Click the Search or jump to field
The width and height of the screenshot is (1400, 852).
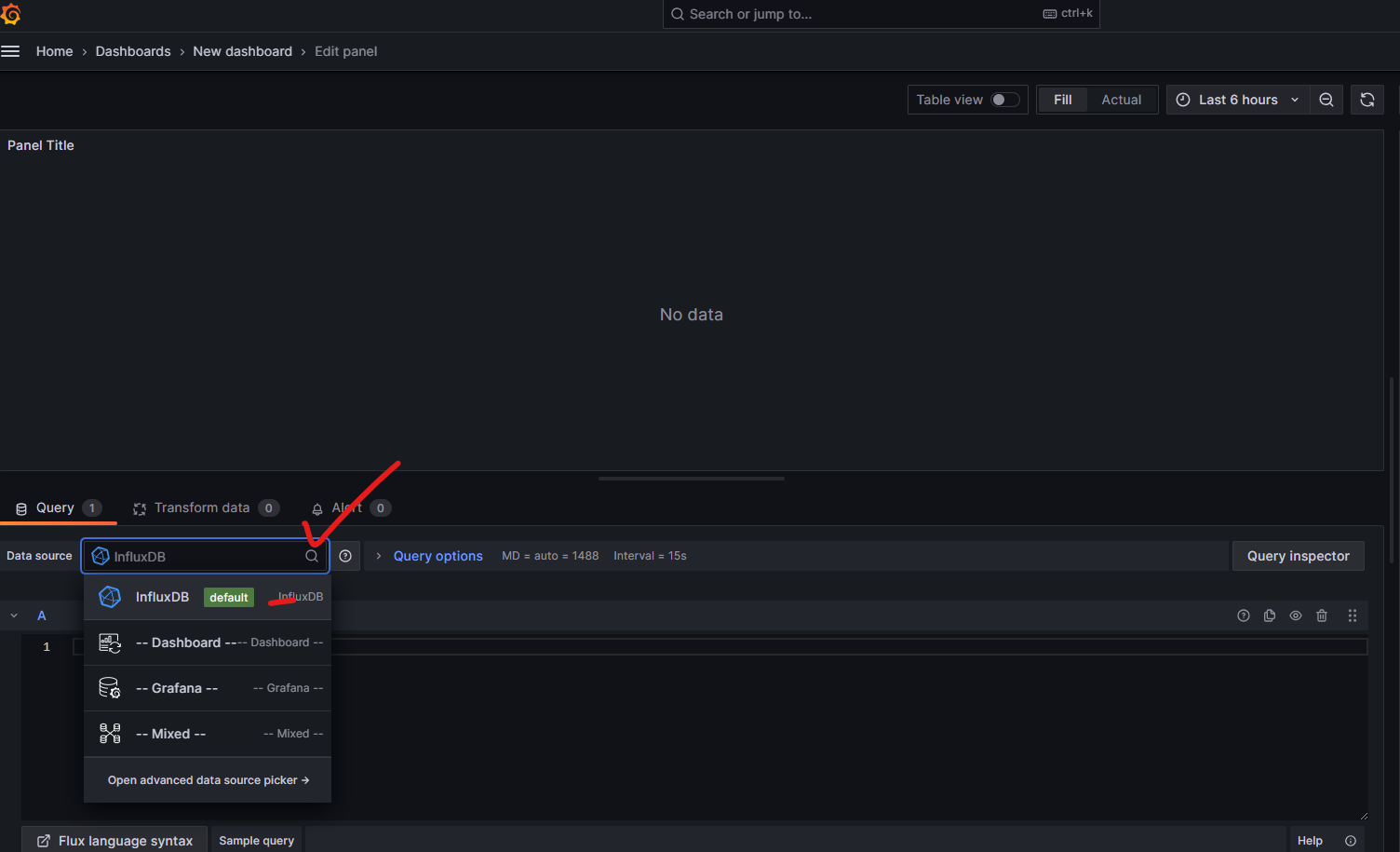881,14
